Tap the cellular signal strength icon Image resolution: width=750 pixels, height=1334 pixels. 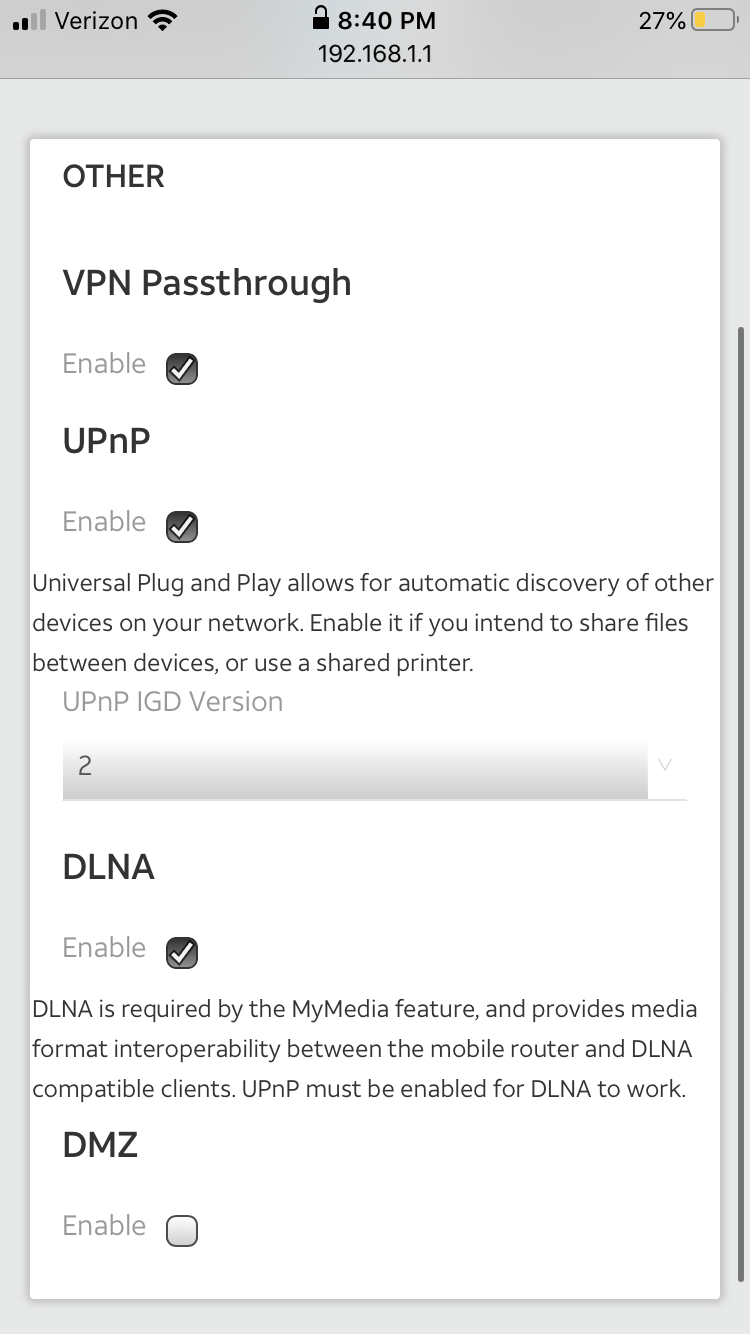click(x=30, y=22)
